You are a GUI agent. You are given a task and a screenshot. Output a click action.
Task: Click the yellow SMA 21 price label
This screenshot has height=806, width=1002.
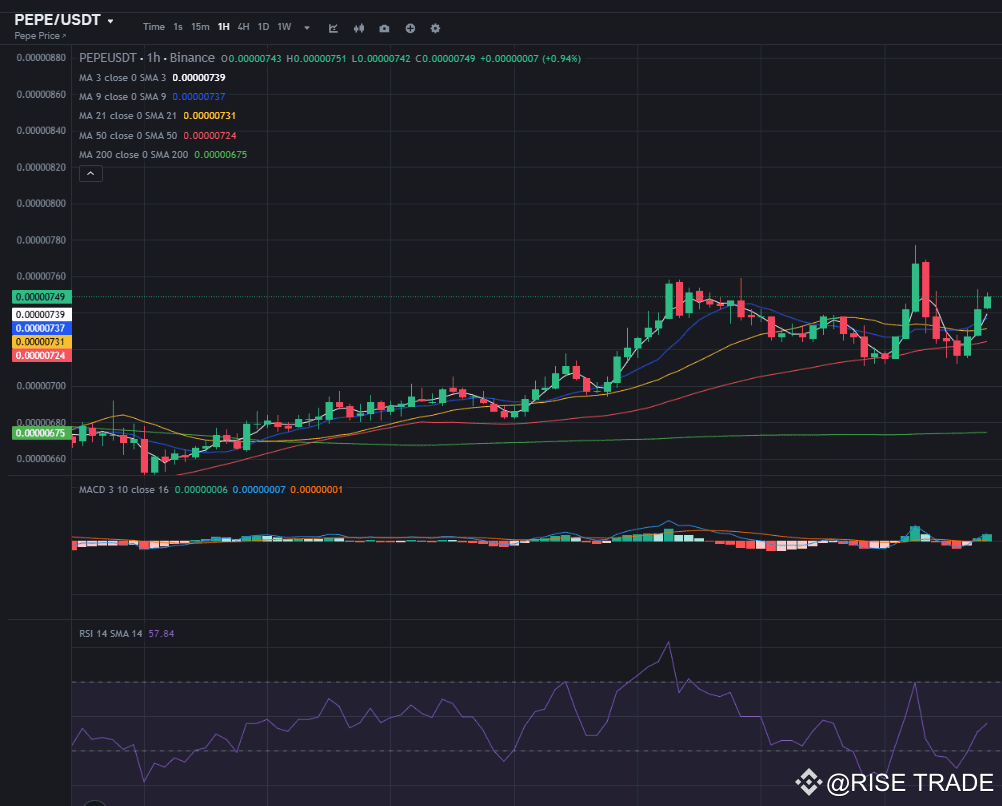(x=40, y=341)
